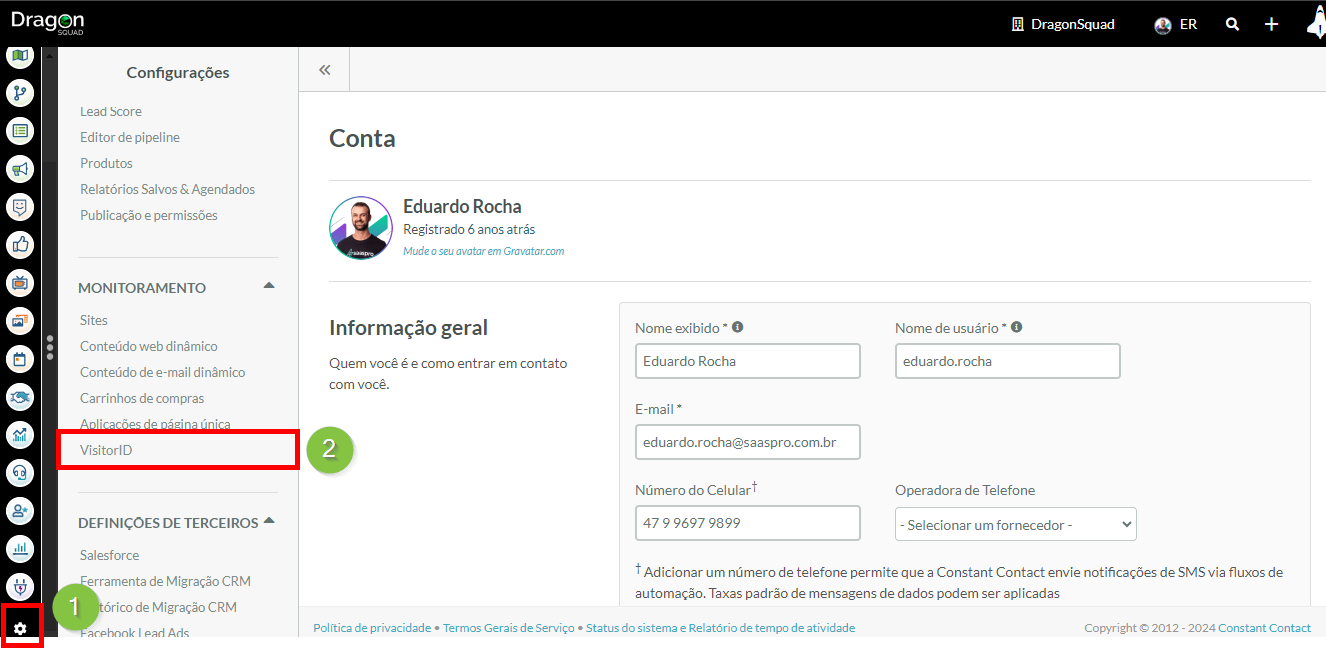Open Relatórios Salvos & Agendados
The width and height of the screenshot is (1326, 648).
click(x=167, y=189)
